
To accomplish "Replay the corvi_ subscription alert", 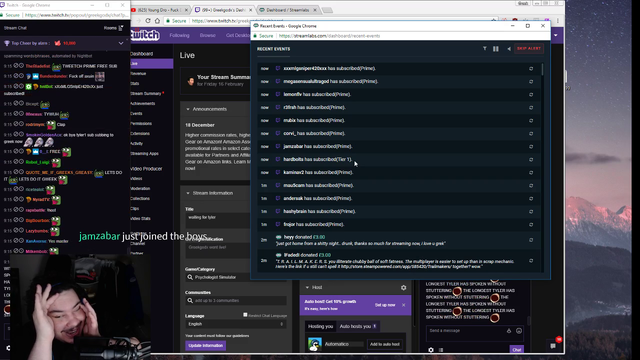I will coord(531,133).
